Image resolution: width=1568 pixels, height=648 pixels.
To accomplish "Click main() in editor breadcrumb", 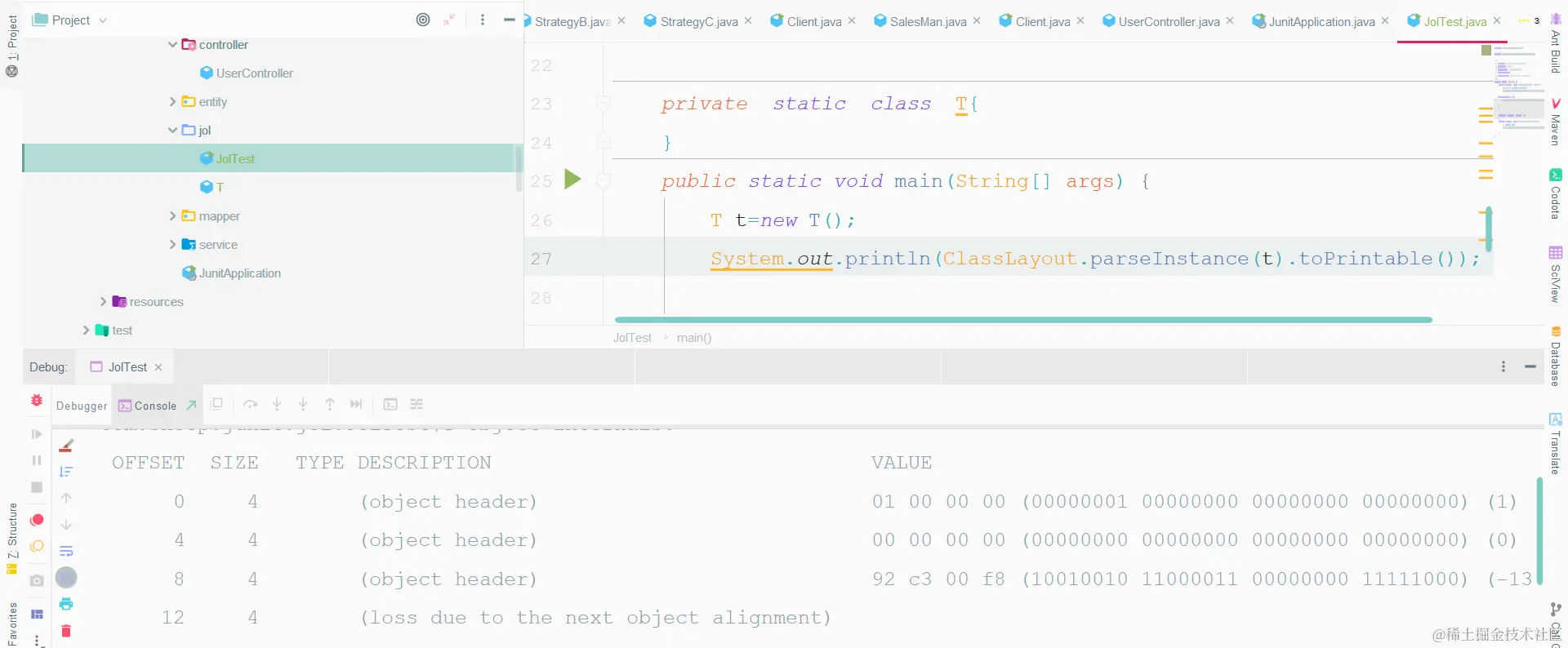I will click(694, 338).
